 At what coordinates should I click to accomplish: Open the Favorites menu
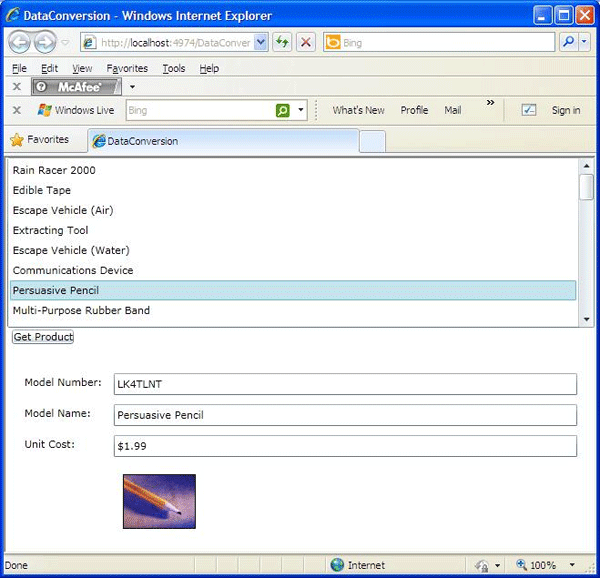tap(127, 68)
